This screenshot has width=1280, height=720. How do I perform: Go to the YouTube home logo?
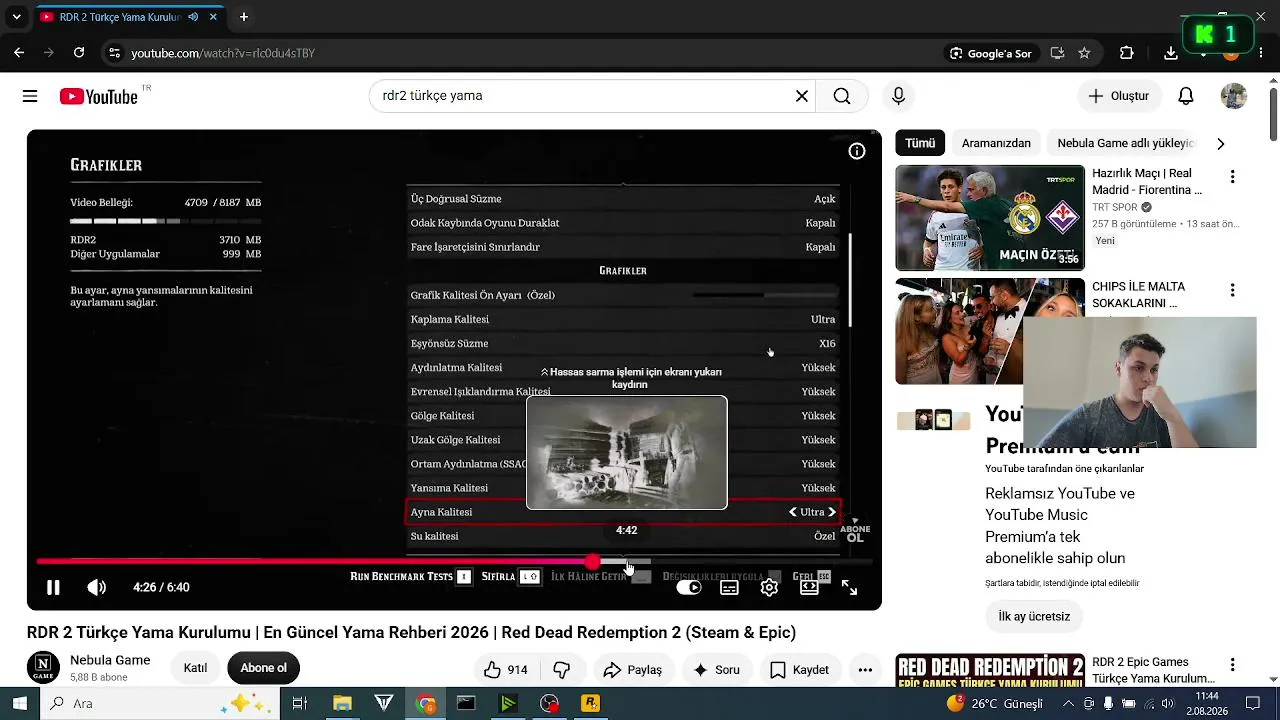pyautogui.click(x=98, y=96)
